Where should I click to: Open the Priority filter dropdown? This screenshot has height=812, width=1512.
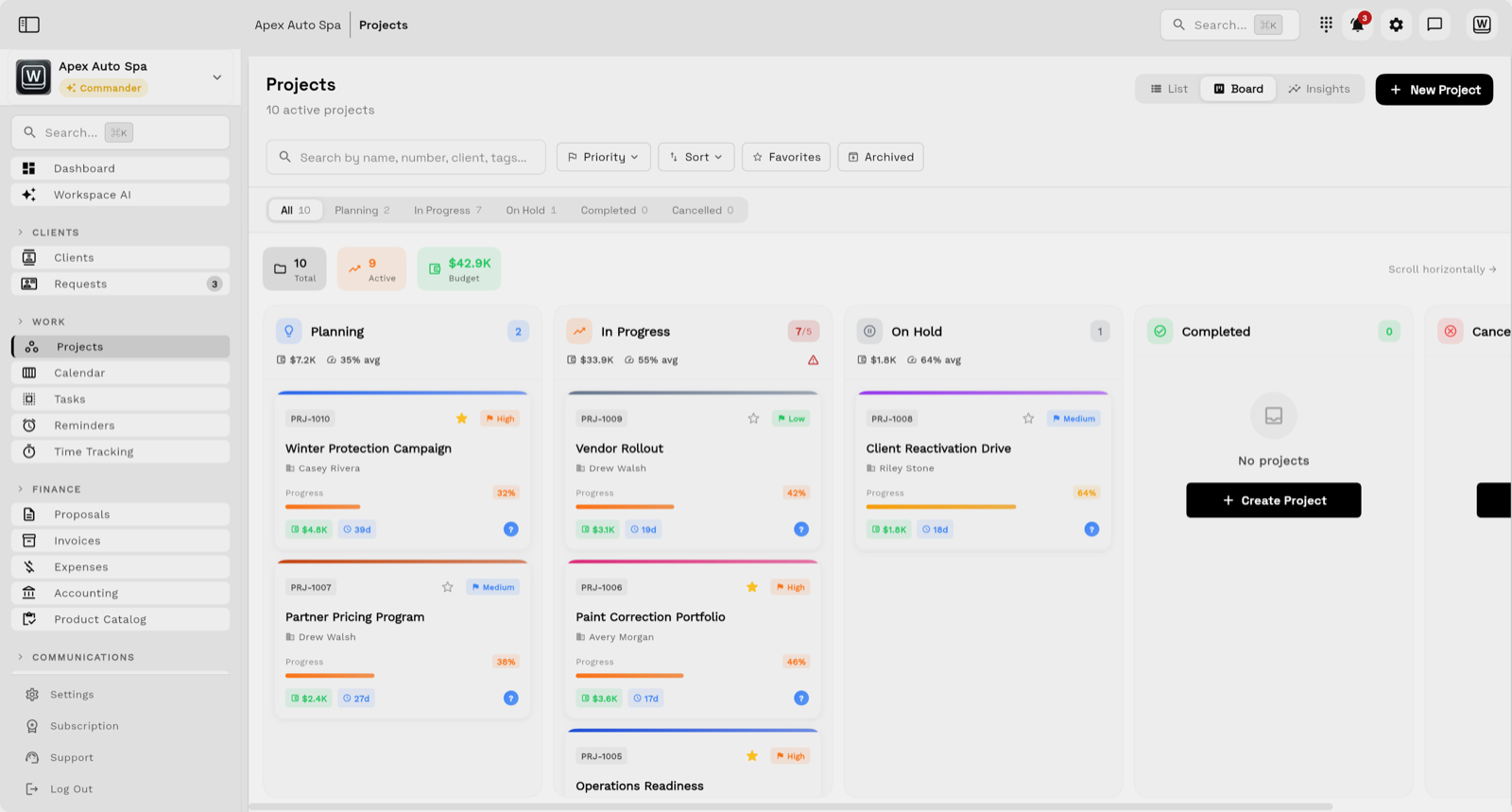603,157
